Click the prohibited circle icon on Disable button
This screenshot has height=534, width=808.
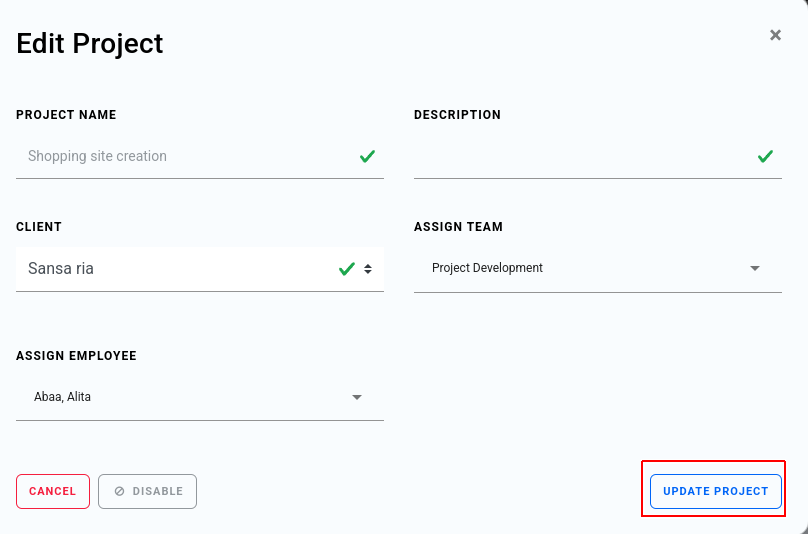pyautogui.click(x=119, y=491)
